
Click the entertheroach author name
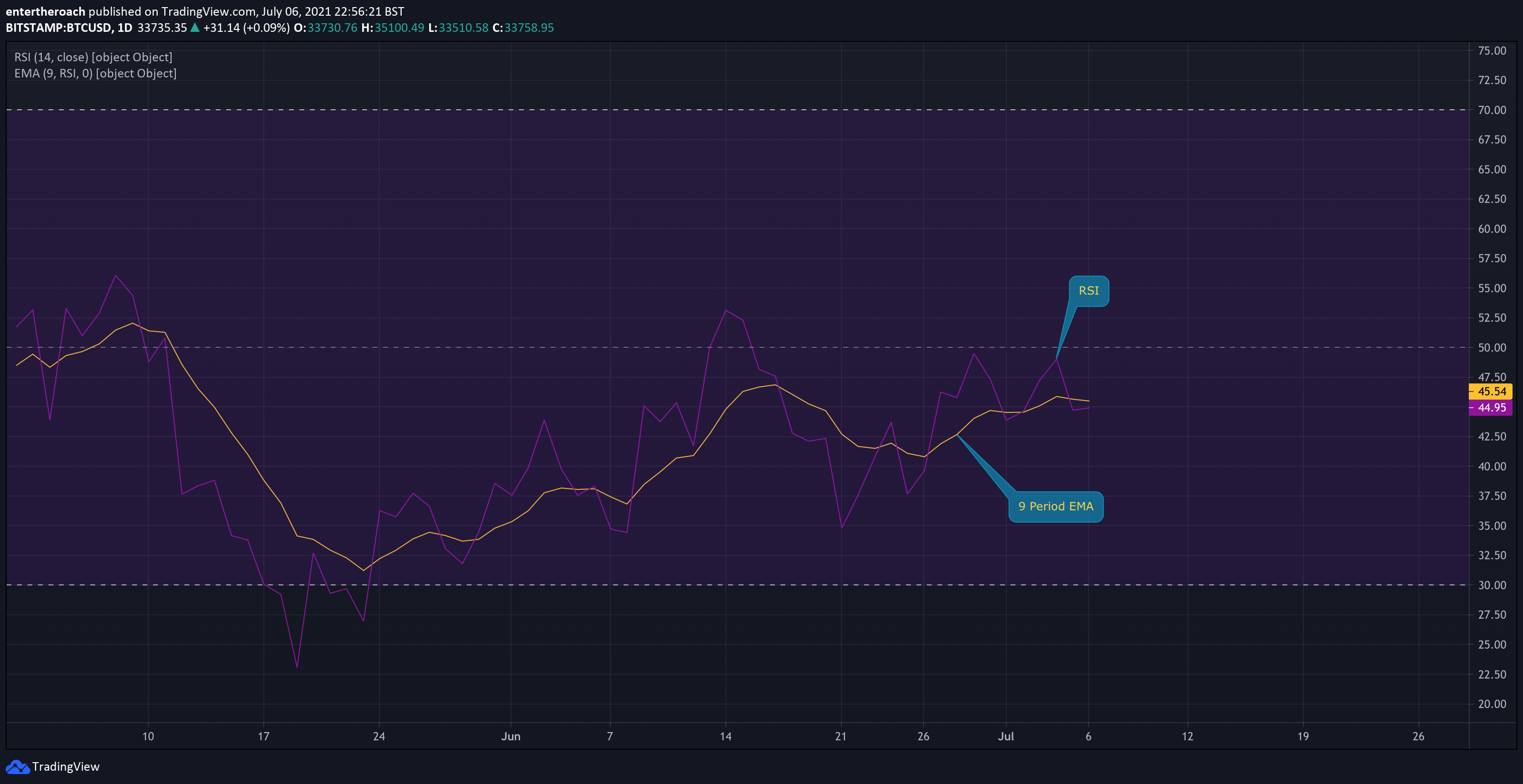click(46, 11)
